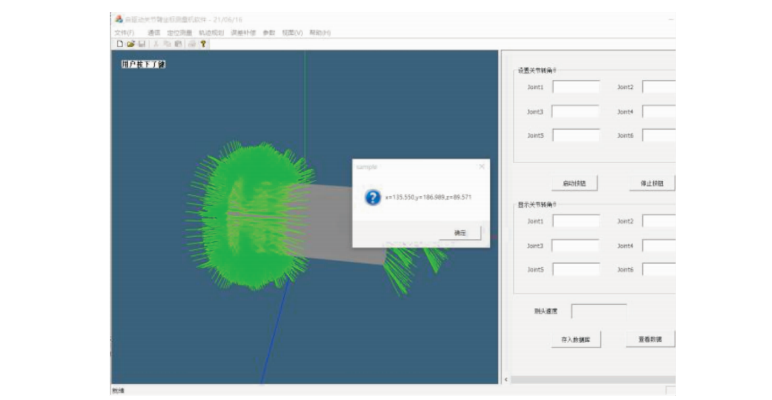Open the 视图(V) menu

(x=292, y=33)
